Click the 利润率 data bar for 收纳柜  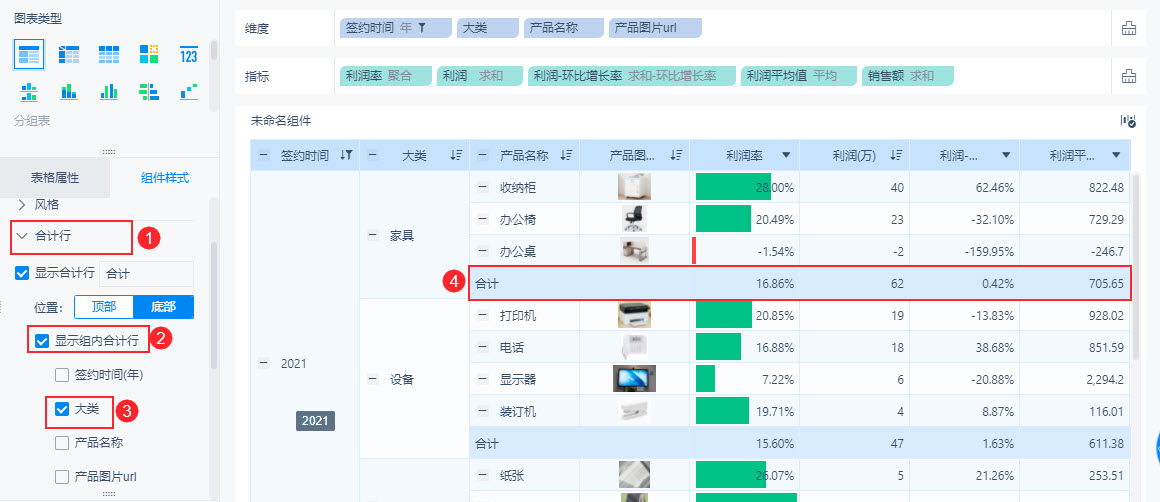tap(733, 187)
